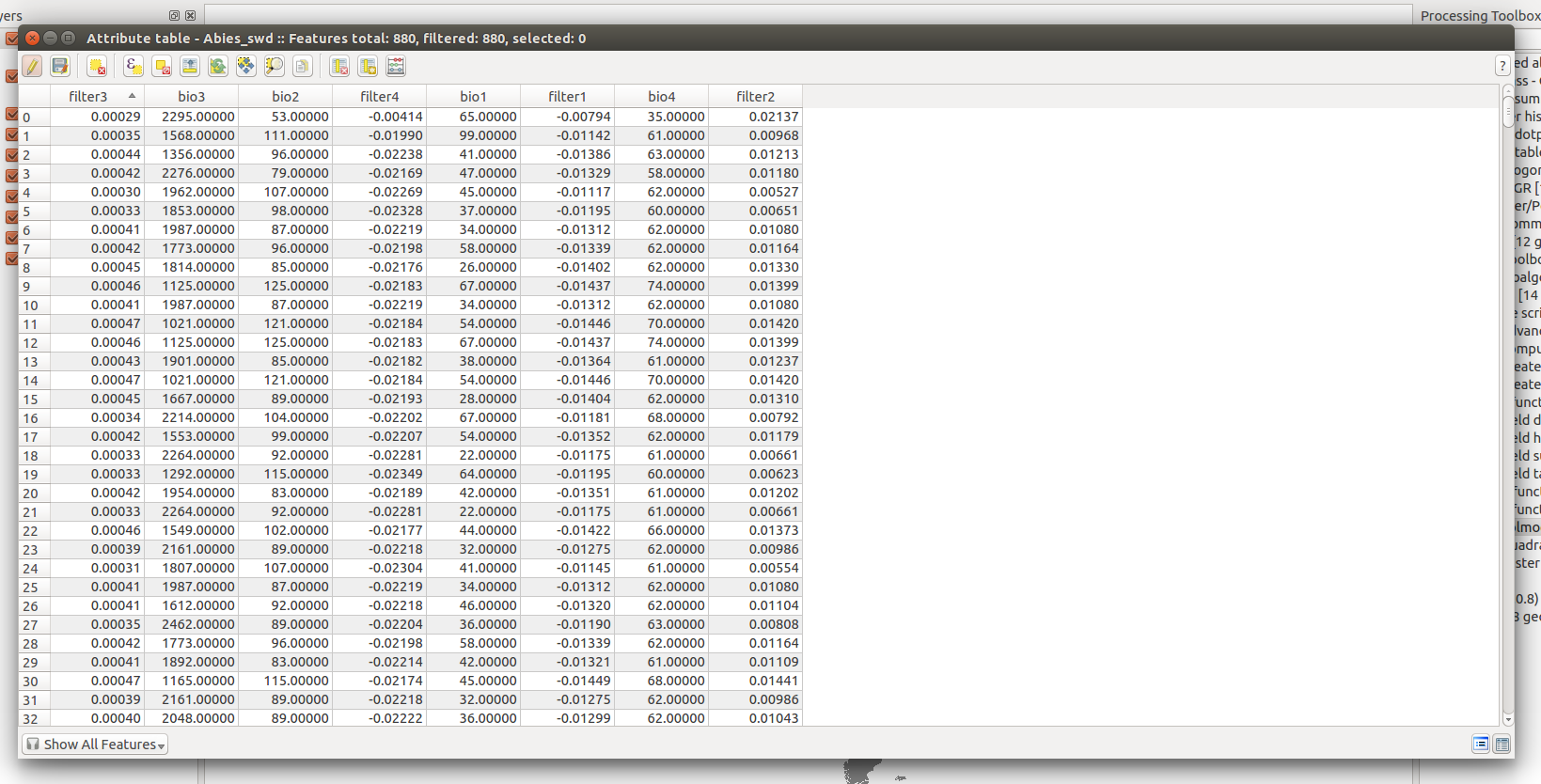This screenshot has height=784, width=1541.
Task: Click cell 35.00000 in bio4 column
Action: 661,117
